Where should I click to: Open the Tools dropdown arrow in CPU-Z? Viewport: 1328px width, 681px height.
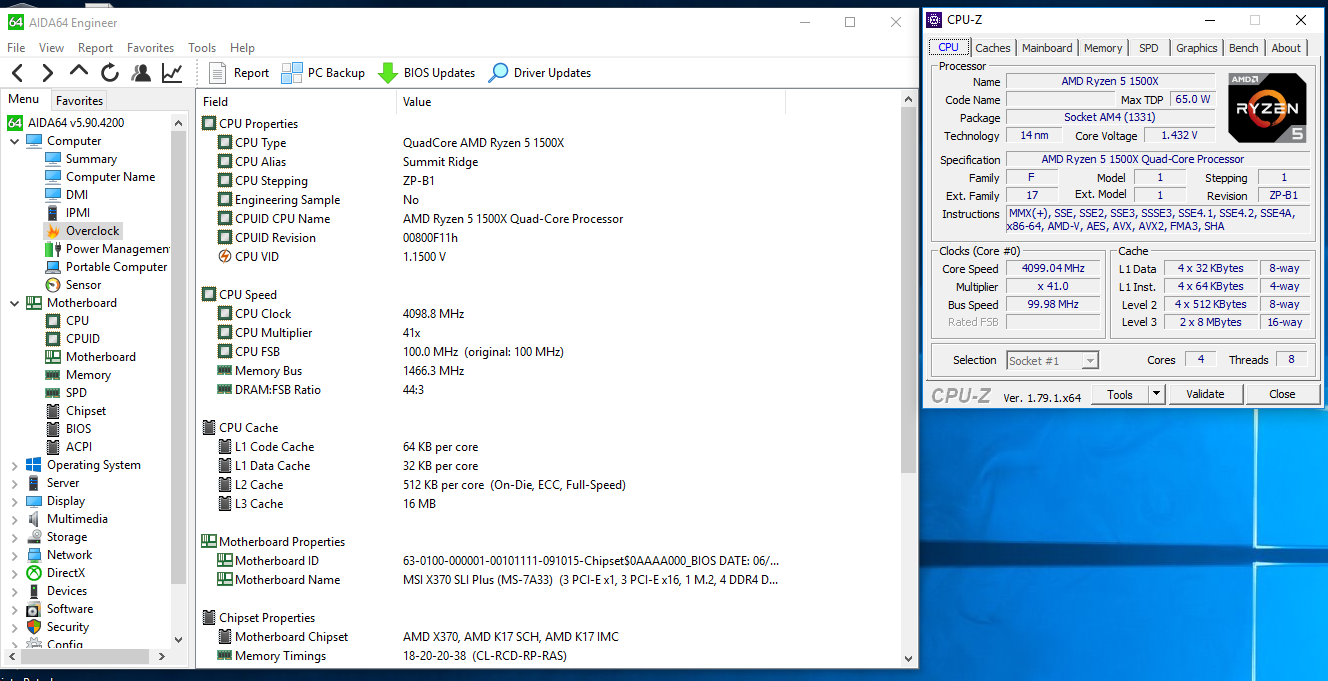click(x=1156, y=394)
